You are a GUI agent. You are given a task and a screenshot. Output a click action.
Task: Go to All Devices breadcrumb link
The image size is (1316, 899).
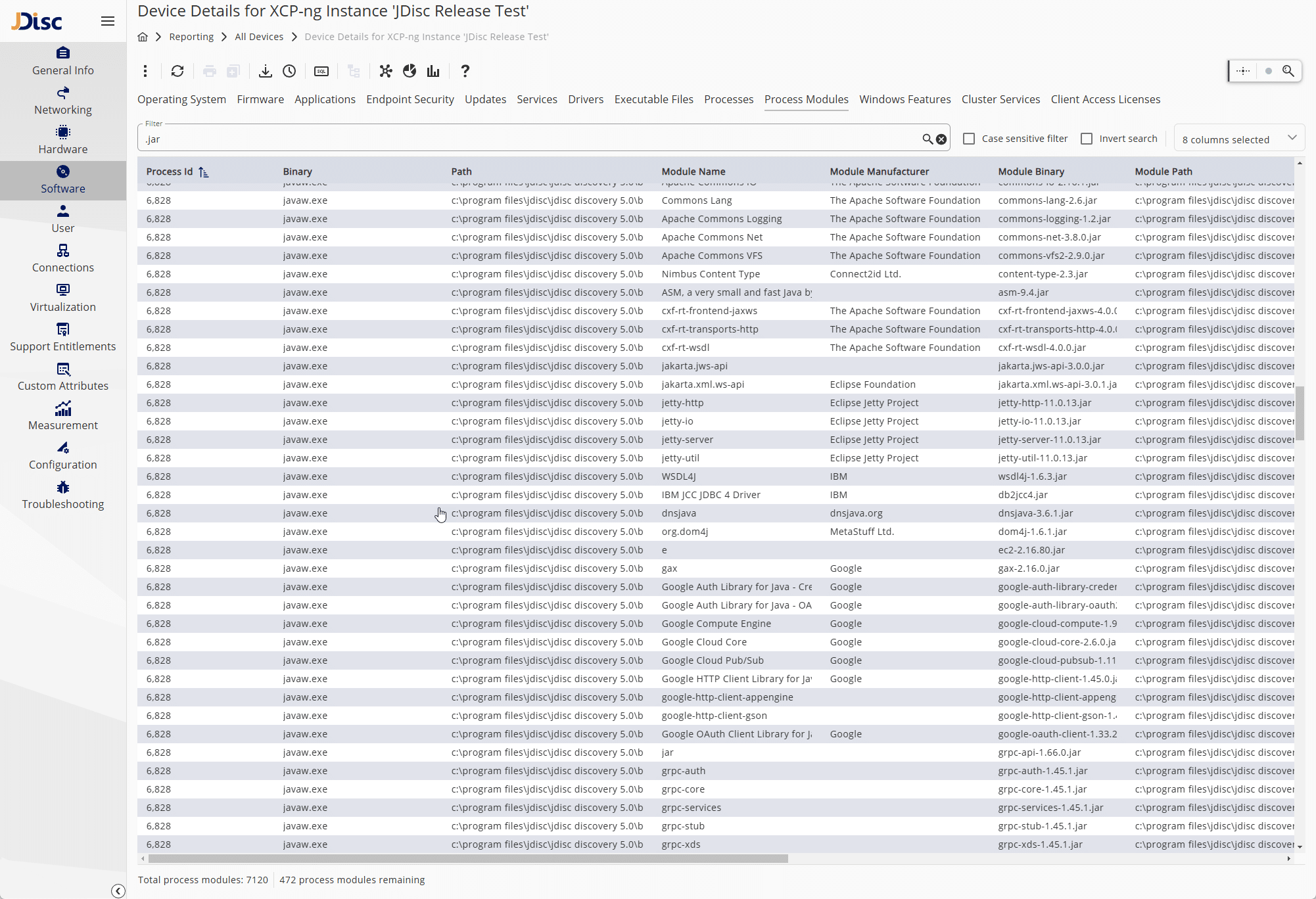[259, 37]
